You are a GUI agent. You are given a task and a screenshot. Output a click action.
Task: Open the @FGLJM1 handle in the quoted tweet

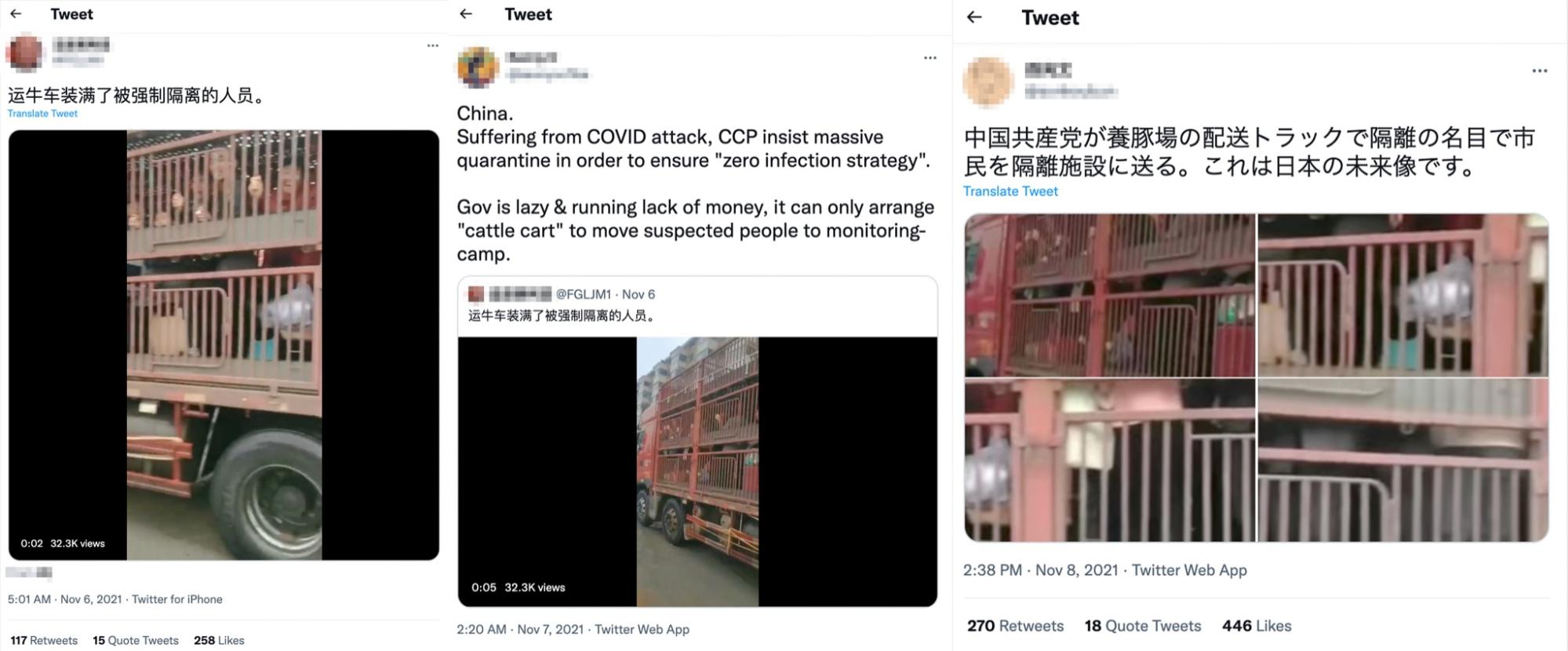[583, 294]
